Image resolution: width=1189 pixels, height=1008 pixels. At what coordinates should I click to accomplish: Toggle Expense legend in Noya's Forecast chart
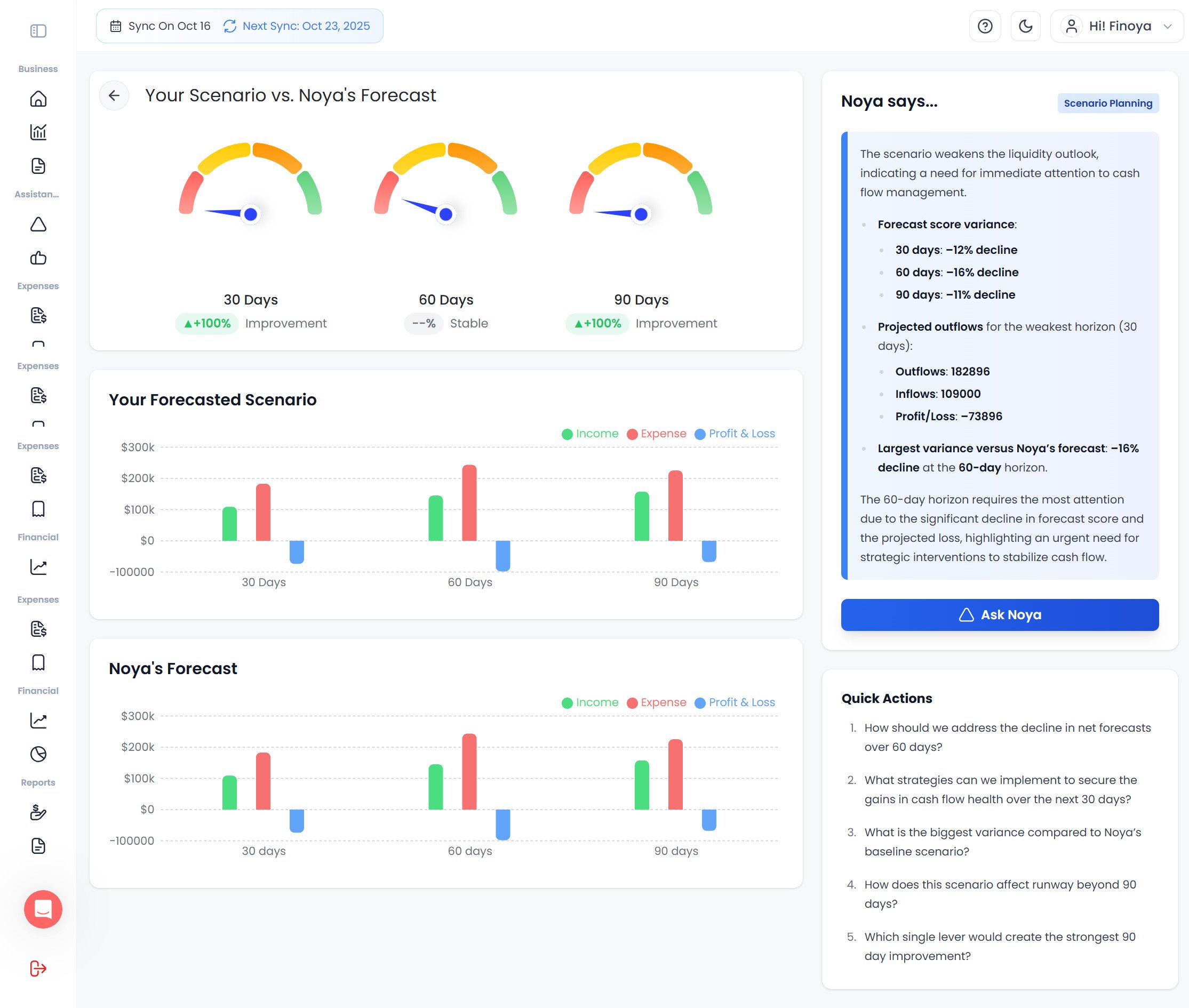coord(656,702)
